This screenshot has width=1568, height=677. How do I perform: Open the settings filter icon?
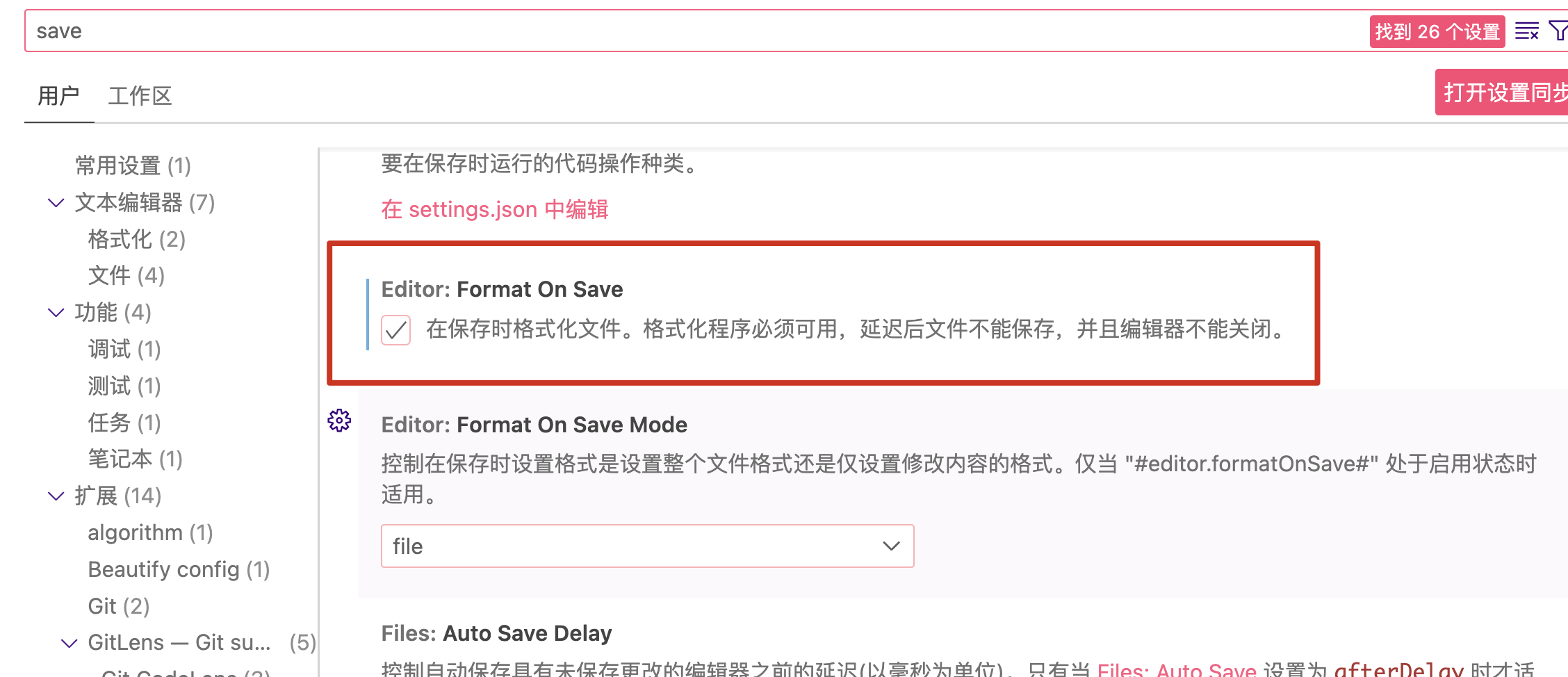click(1558, 31)
